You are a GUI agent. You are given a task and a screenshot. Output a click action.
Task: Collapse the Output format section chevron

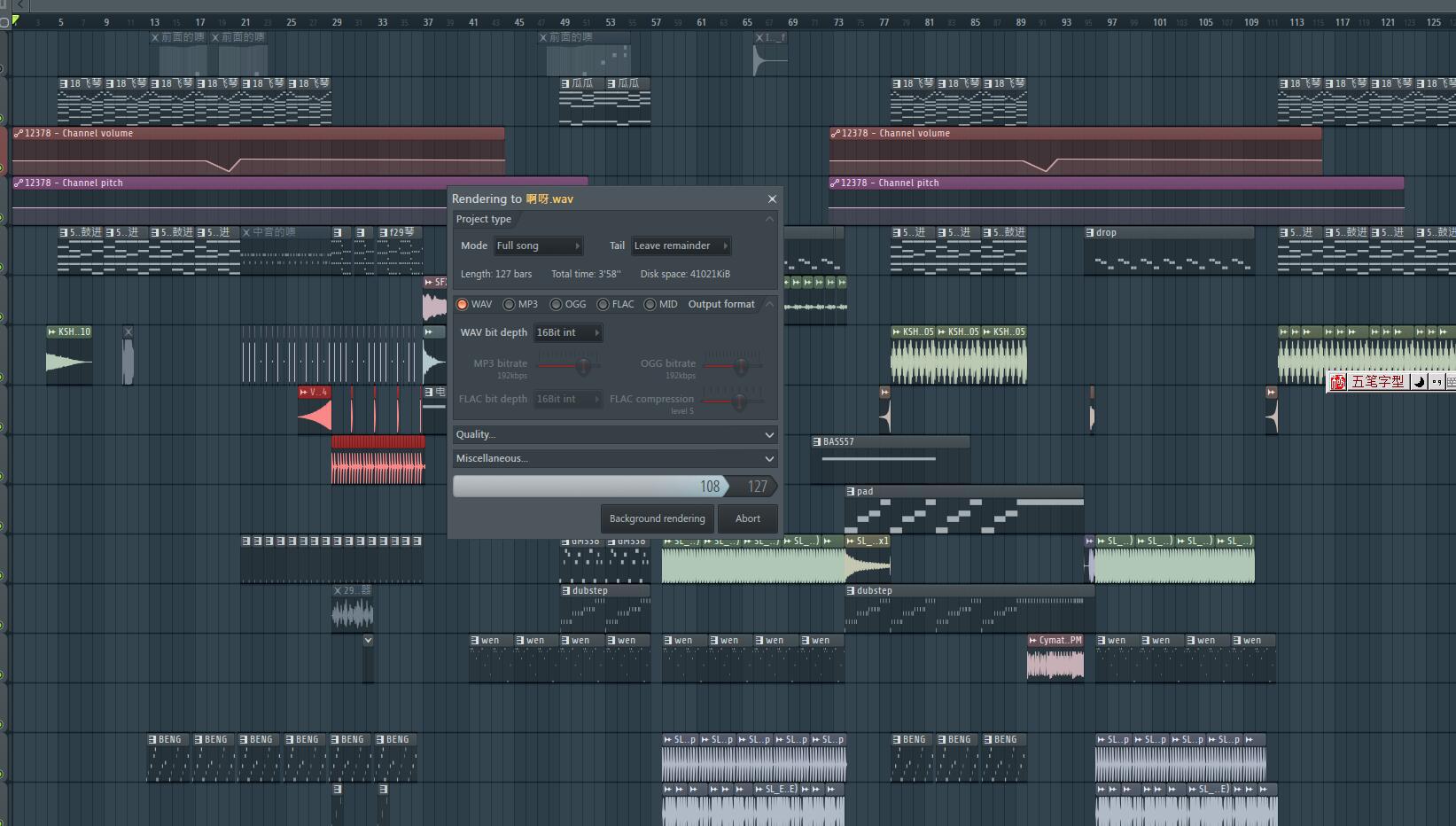coord(769,304)
